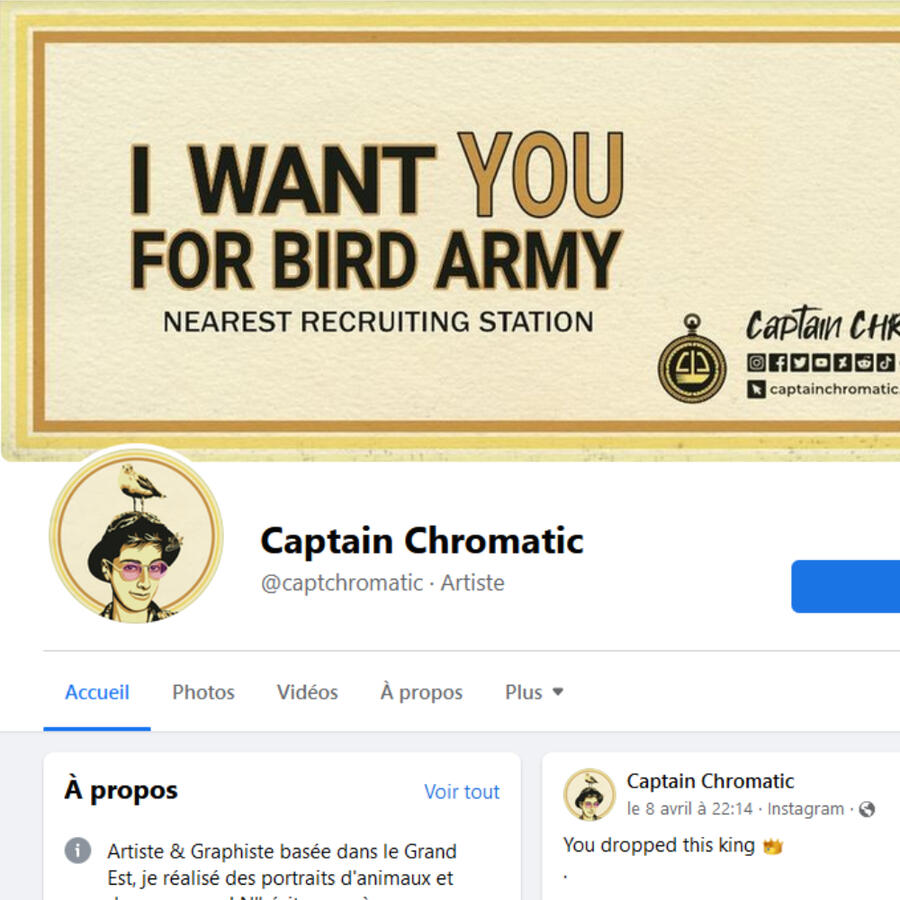The image size is (900, 900).
Task: Click the TikTok icon in the banner
Action: pyautogui.click(x=885, y=363)
